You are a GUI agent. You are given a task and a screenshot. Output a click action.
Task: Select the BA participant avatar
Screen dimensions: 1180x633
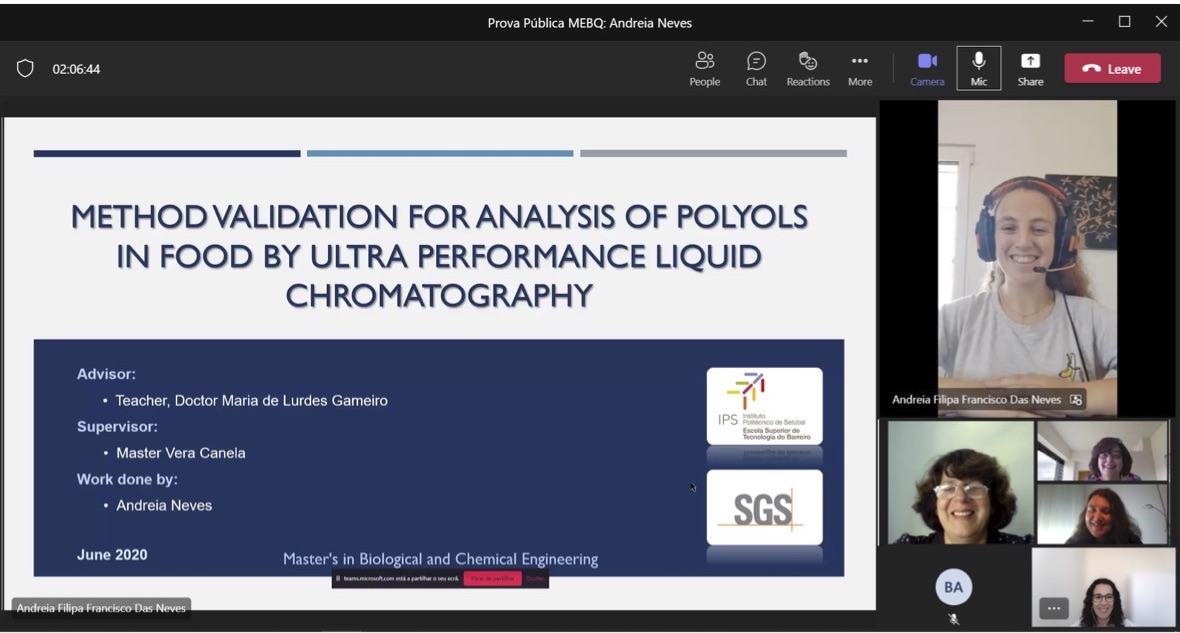click(953, 587)
